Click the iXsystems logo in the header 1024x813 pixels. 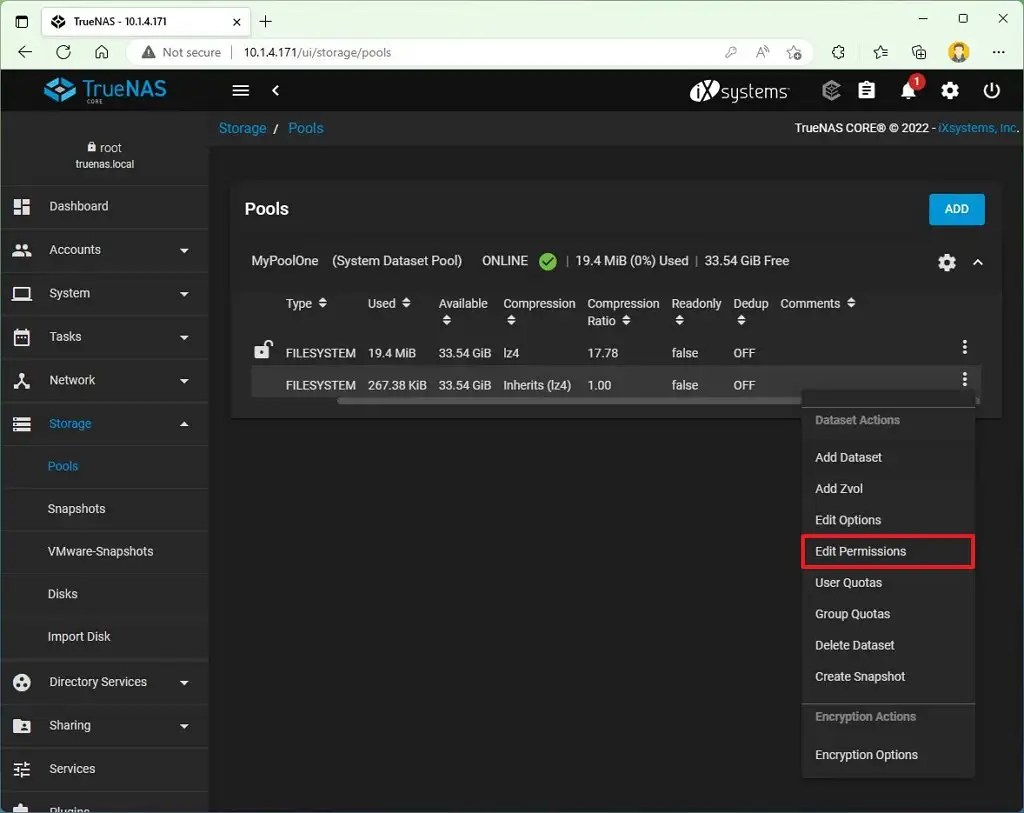pyautogui.click(x=739, y=90)
